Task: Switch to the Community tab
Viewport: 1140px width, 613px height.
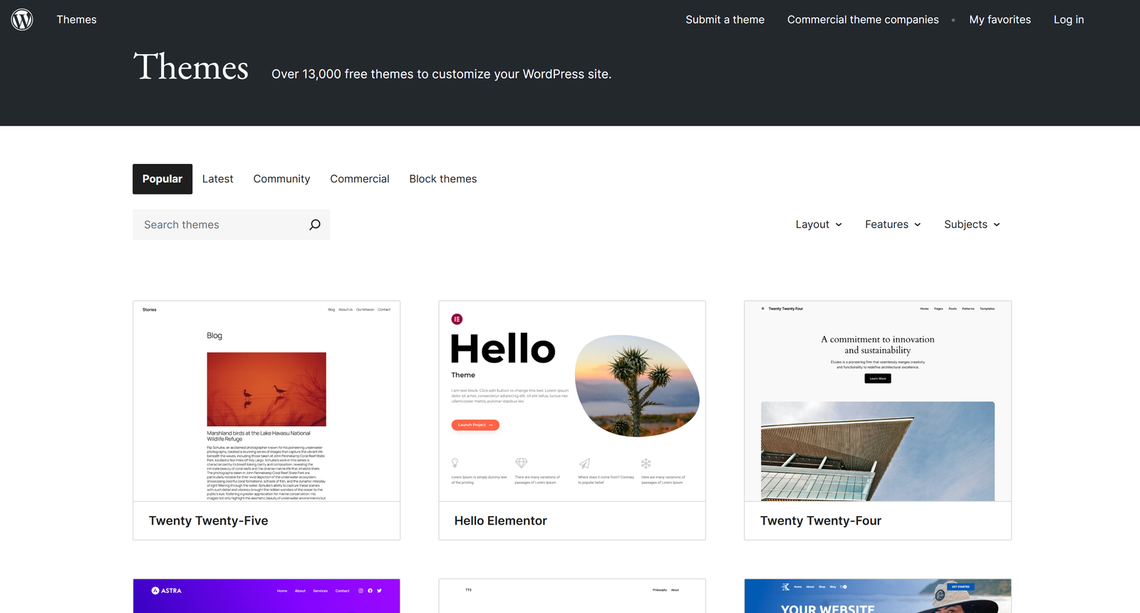Action: point(281,179)
